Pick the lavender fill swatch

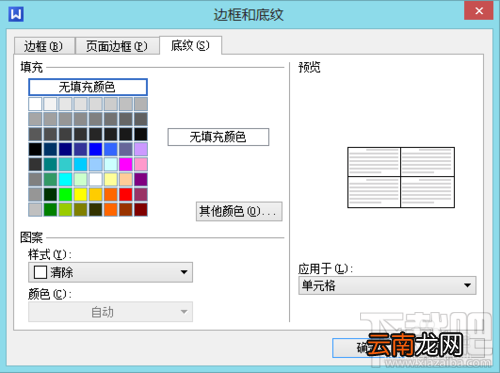(x=141, y=149)
